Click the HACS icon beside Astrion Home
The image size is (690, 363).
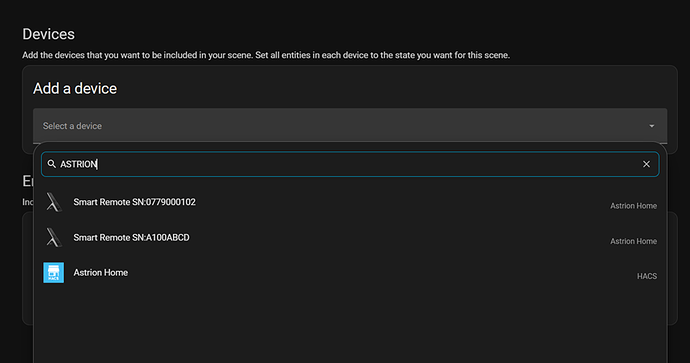[54, 273]
